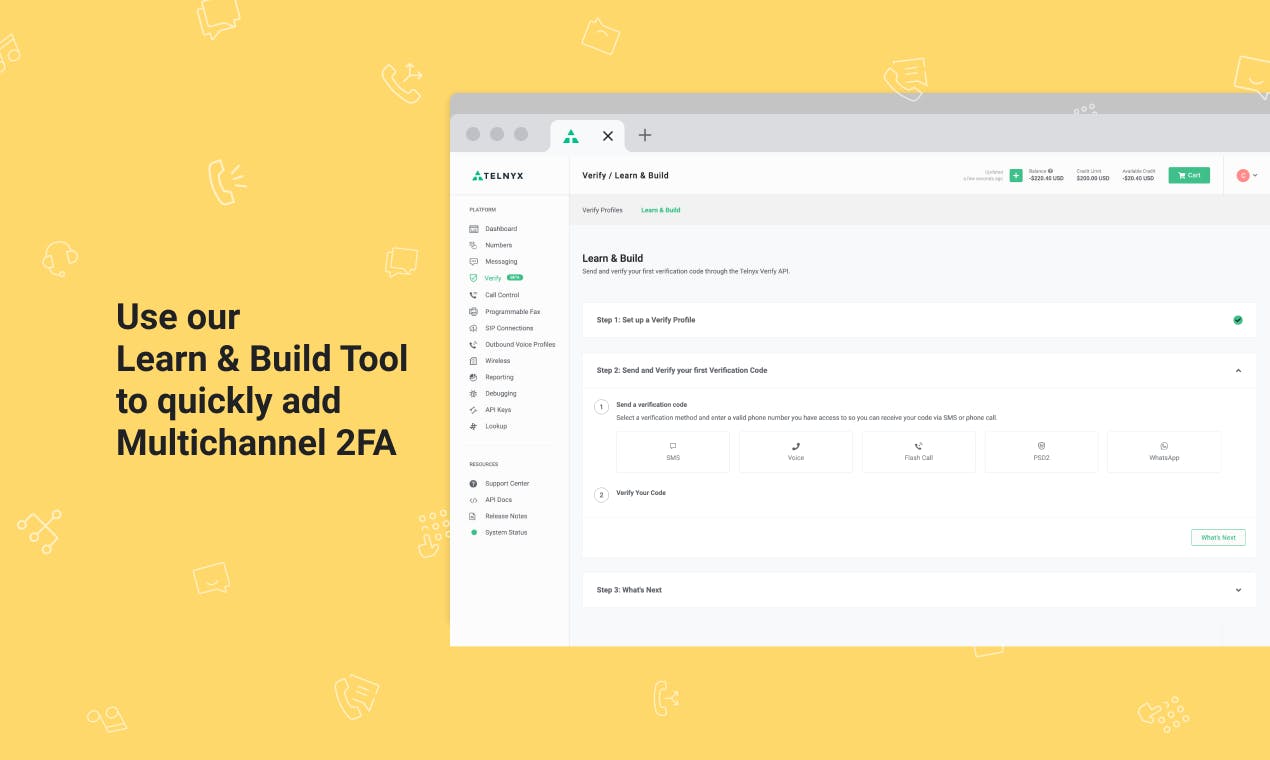Viewport: 1270px width, 760px height.
Task: Open the Dashboard sidebar icon
Action: coord(474,229)
